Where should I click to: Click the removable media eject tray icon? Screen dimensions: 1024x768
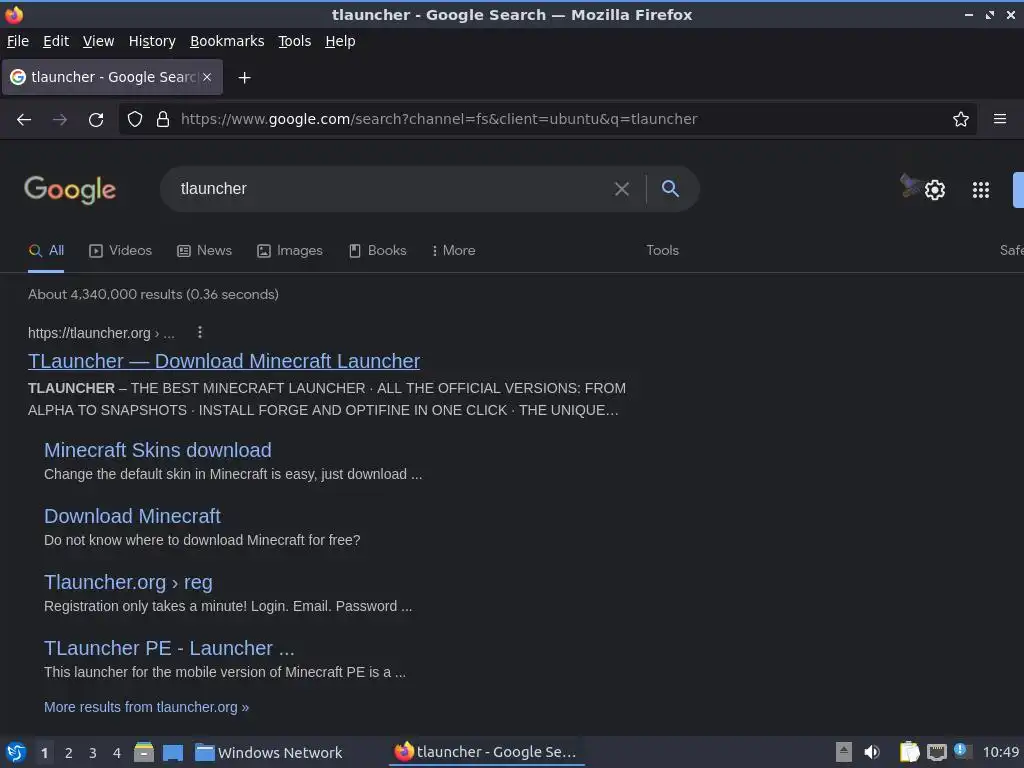point(844,752)
